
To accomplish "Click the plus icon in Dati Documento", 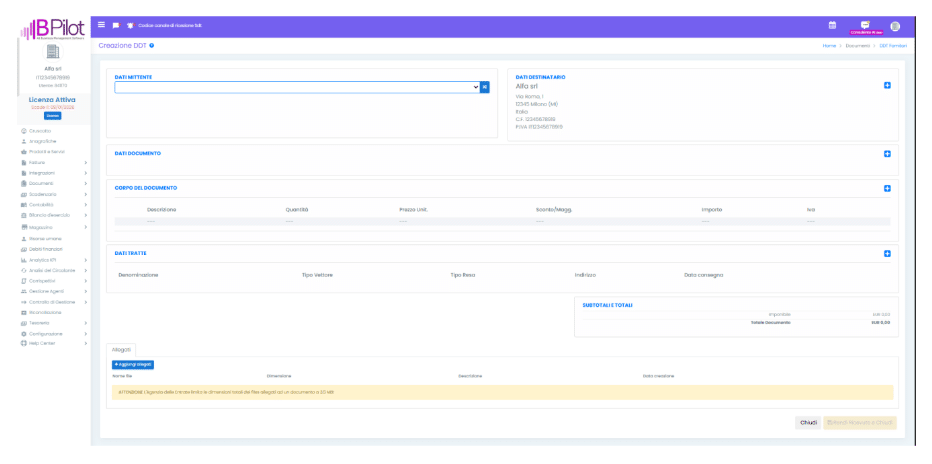I will (x=887, y=154).
